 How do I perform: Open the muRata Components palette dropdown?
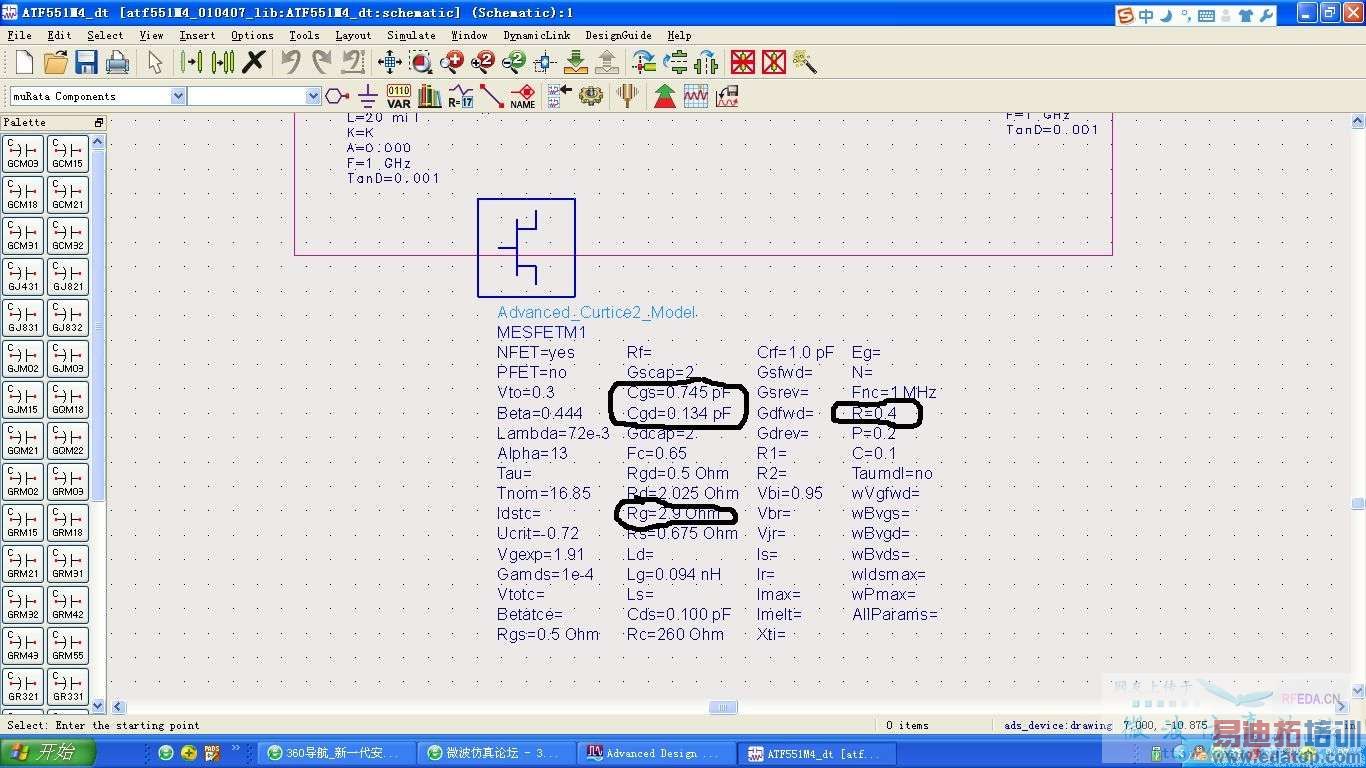click(179, 96)
